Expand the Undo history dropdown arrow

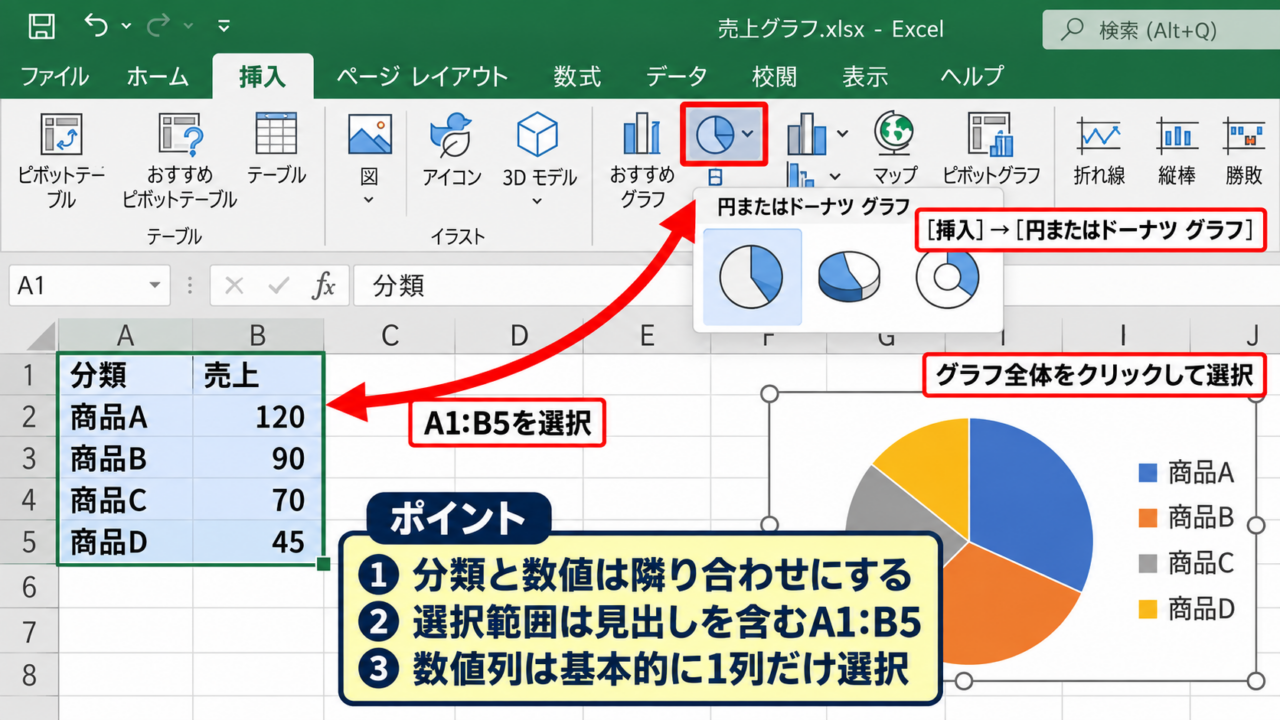click(125, 26)
